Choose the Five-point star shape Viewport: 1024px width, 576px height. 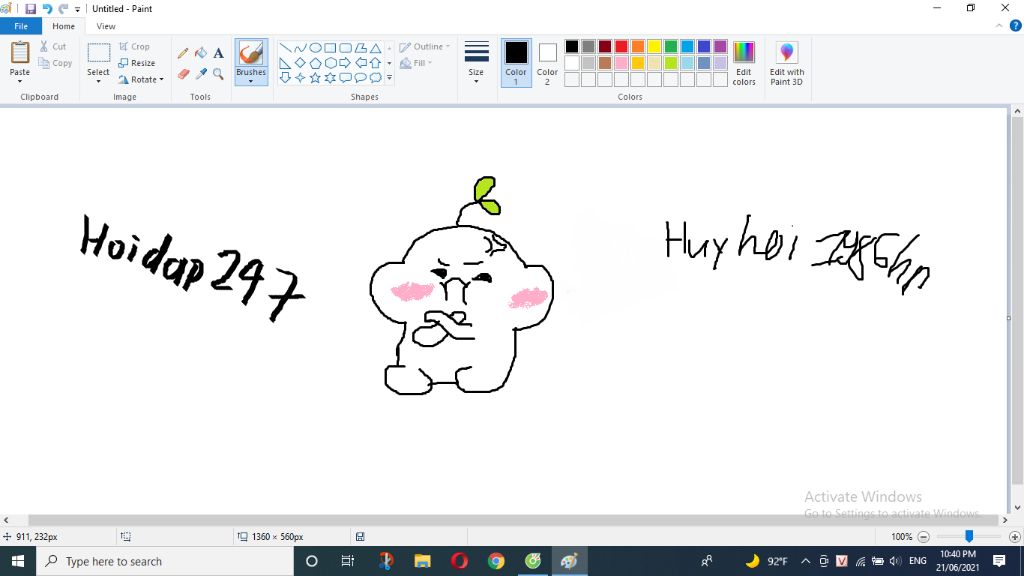point(315,78)
